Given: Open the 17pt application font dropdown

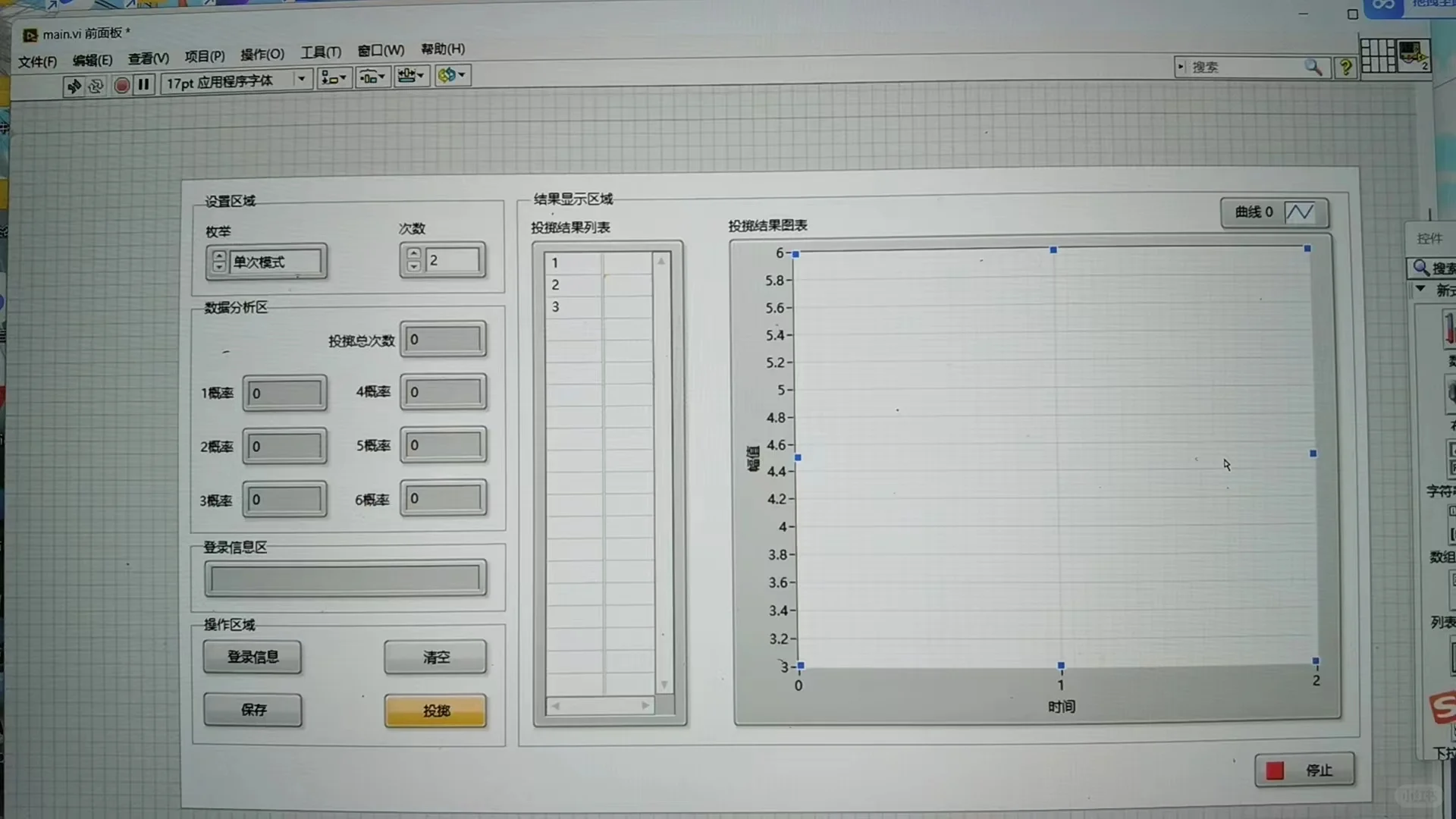Looking at the screenshot, I should point(301,78).
